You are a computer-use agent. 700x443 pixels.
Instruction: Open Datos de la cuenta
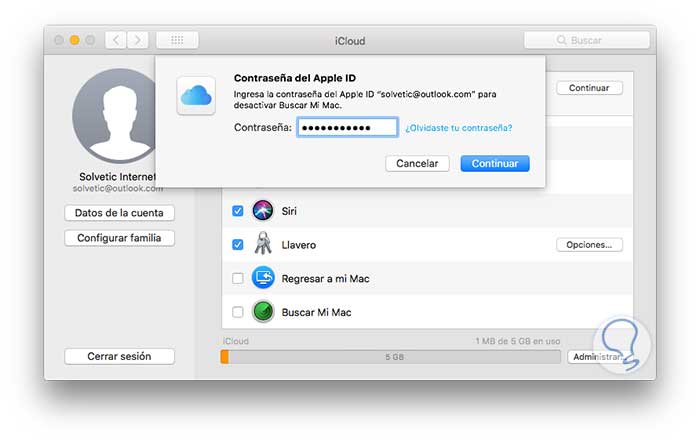point(119,213)
